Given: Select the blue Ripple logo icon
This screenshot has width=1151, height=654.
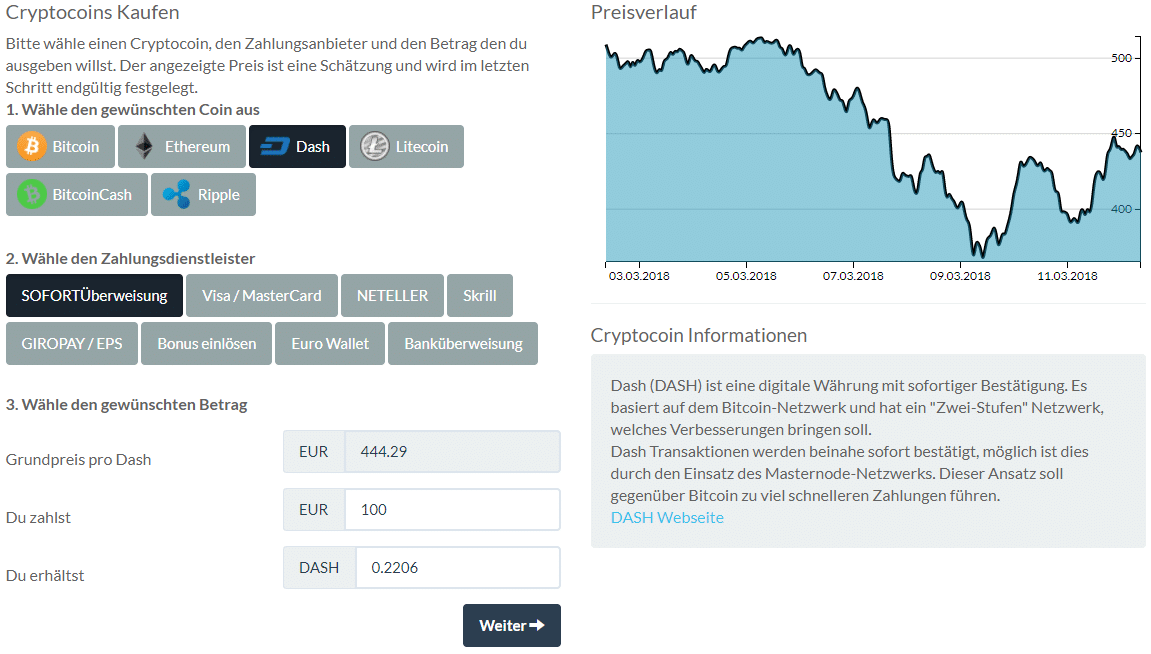Looking at the screenshot, I should click(177, 195).
